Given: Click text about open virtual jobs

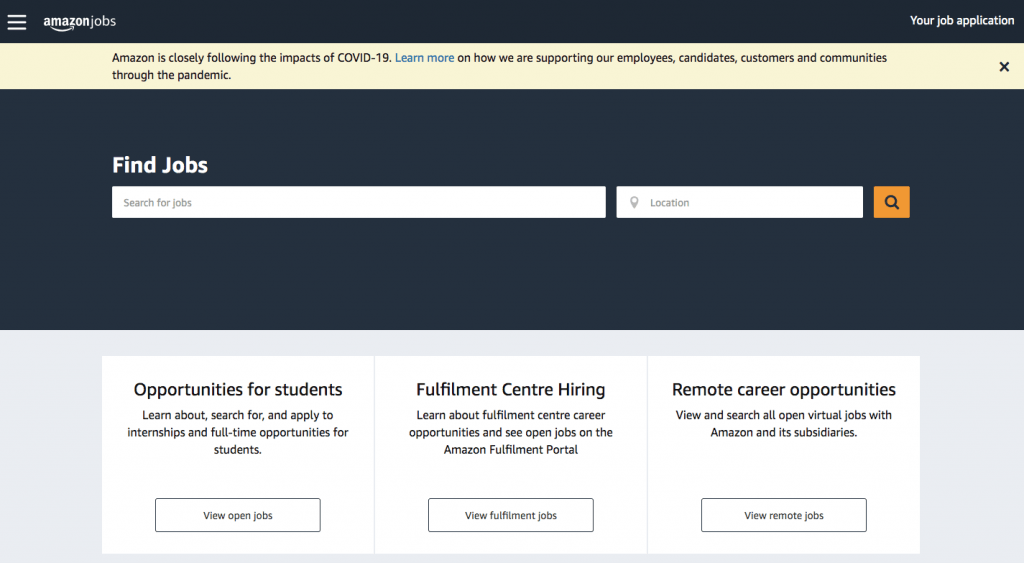Looking at the screenshot, I should tap(784, 424).
